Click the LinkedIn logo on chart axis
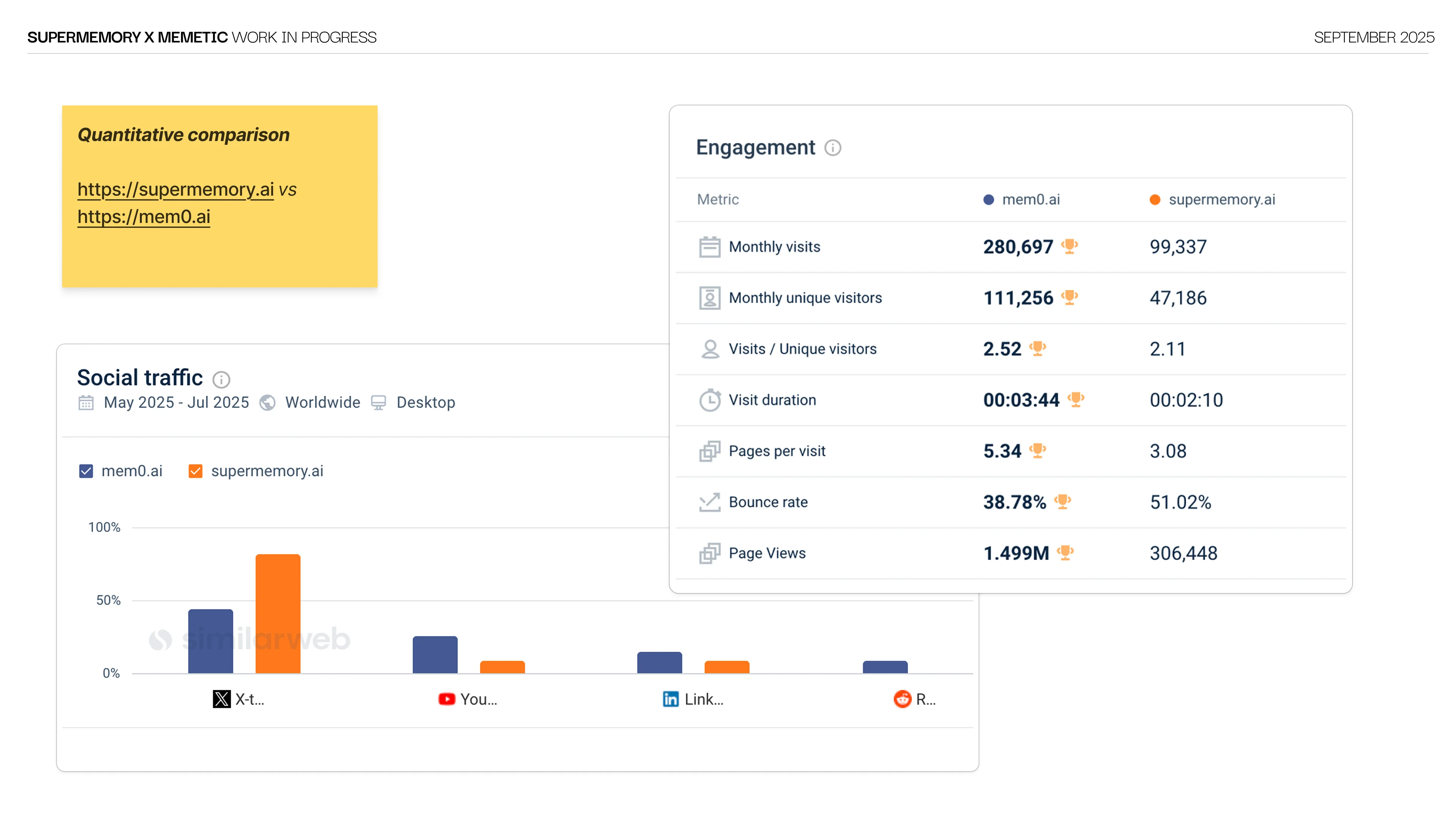 pyautogui.click(x=670, y=699)
